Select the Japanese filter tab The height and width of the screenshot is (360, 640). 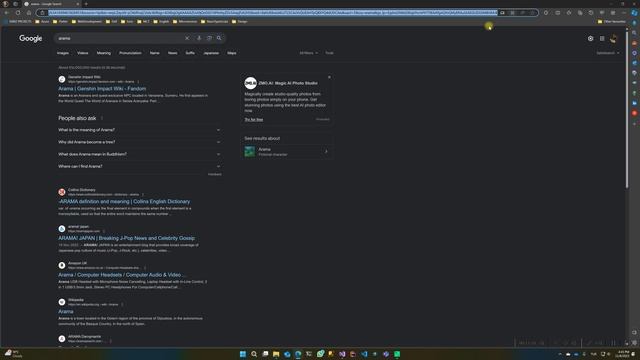coord(211,53)
